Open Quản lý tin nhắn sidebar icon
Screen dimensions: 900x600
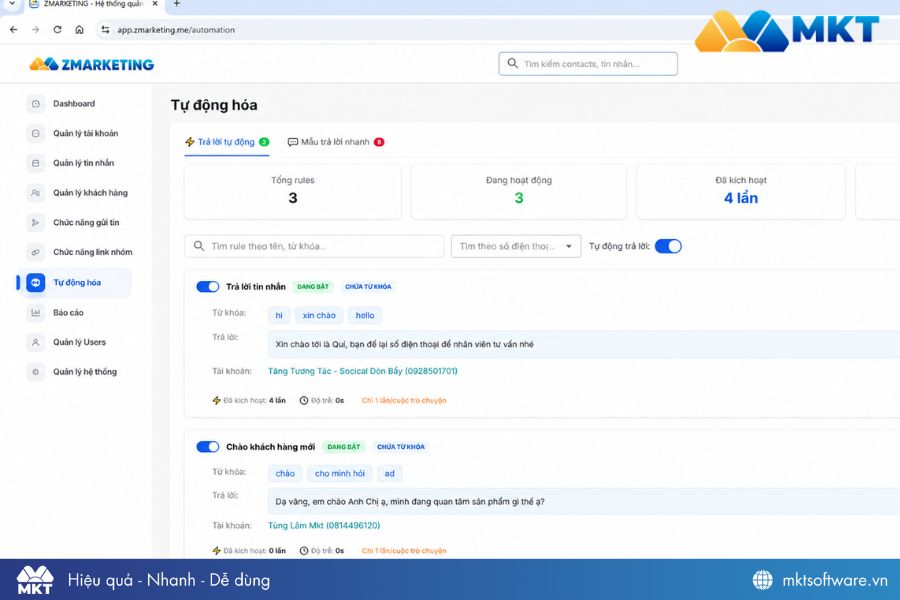coord(36,164)
